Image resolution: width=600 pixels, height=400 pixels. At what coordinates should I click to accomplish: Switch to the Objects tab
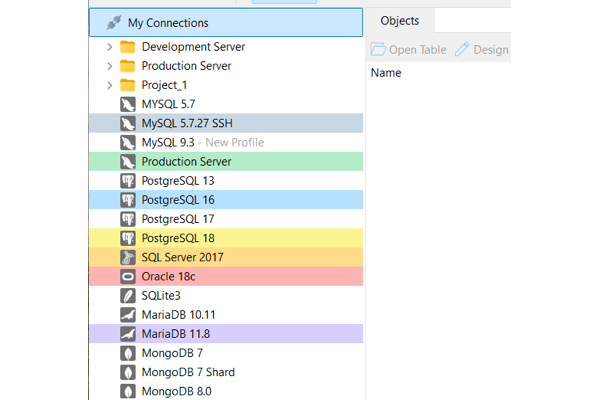pyautogui.click(x=399, y=21)
